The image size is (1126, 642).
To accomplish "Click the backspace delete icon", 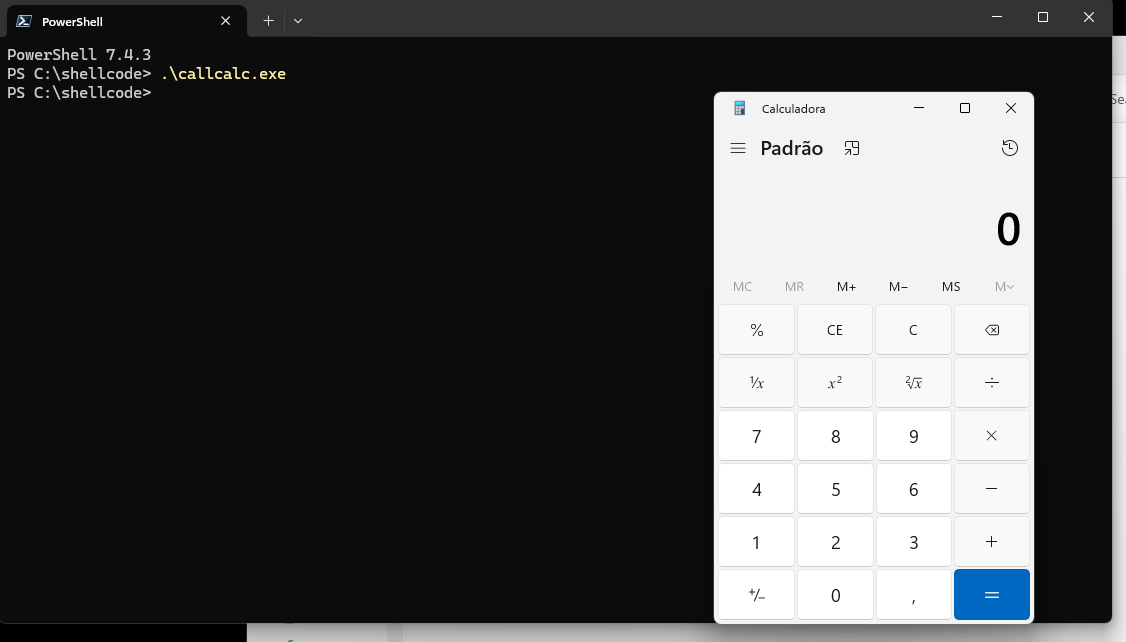I will (992, 330).
